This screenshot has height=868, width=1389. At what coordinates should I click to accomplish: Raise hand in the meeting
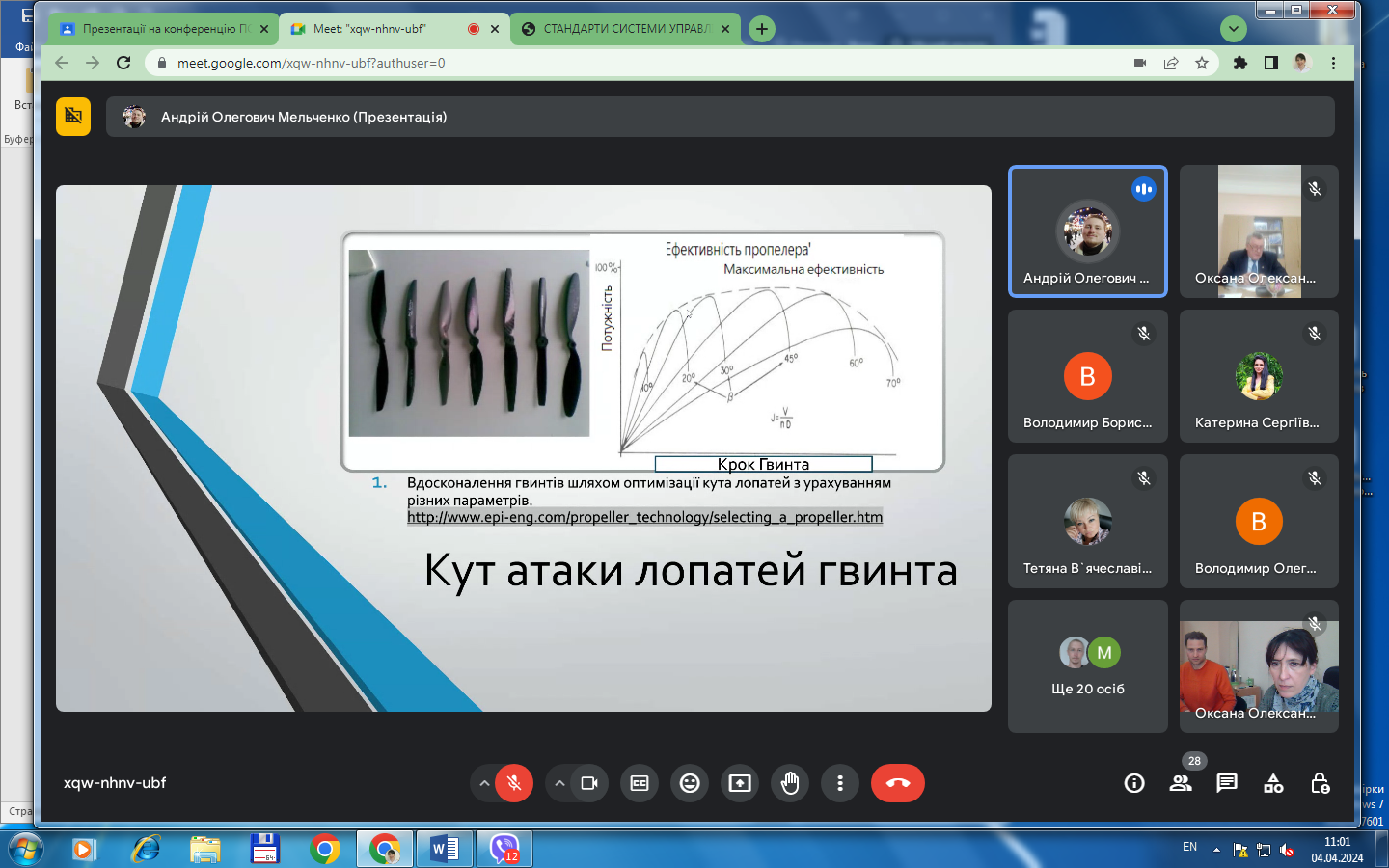coord(790,783)
